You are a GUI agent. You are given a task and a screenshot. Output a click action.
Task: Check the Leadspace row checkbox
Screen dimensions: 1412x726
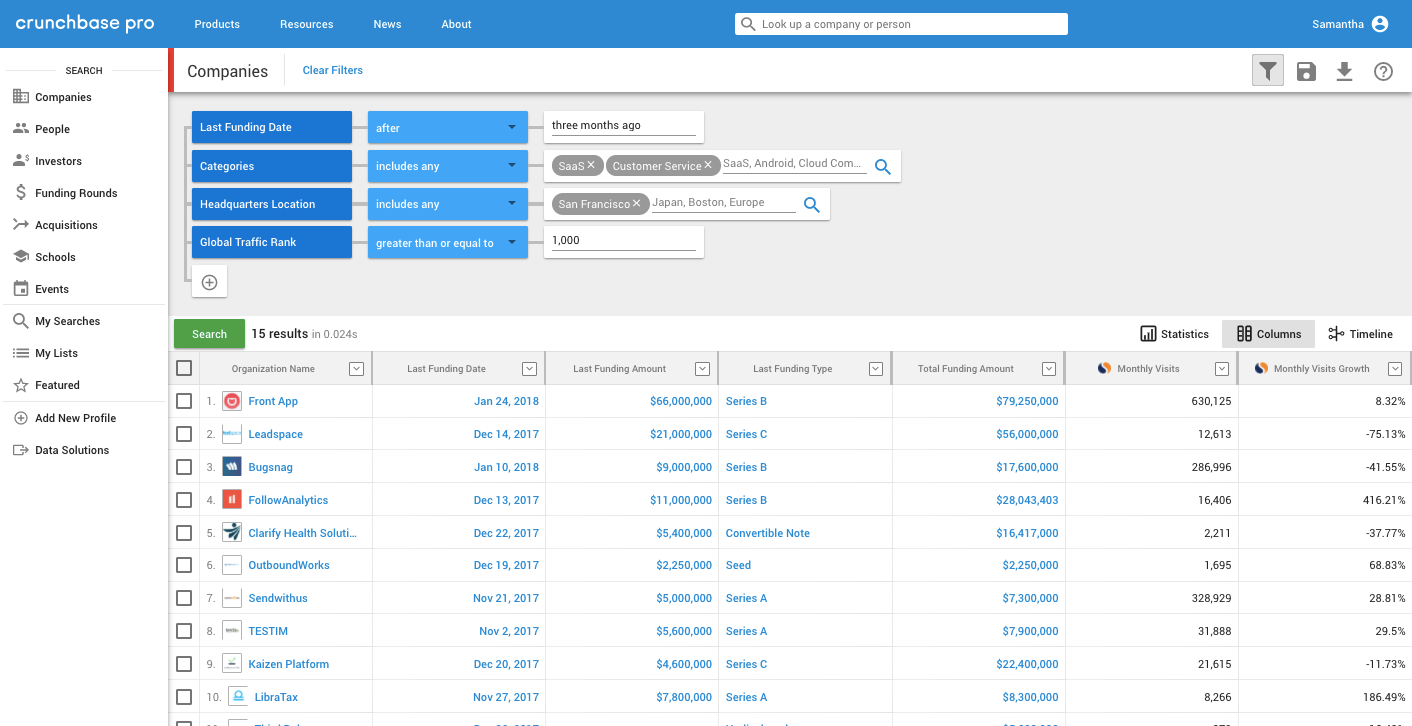[x=184, y=434]
